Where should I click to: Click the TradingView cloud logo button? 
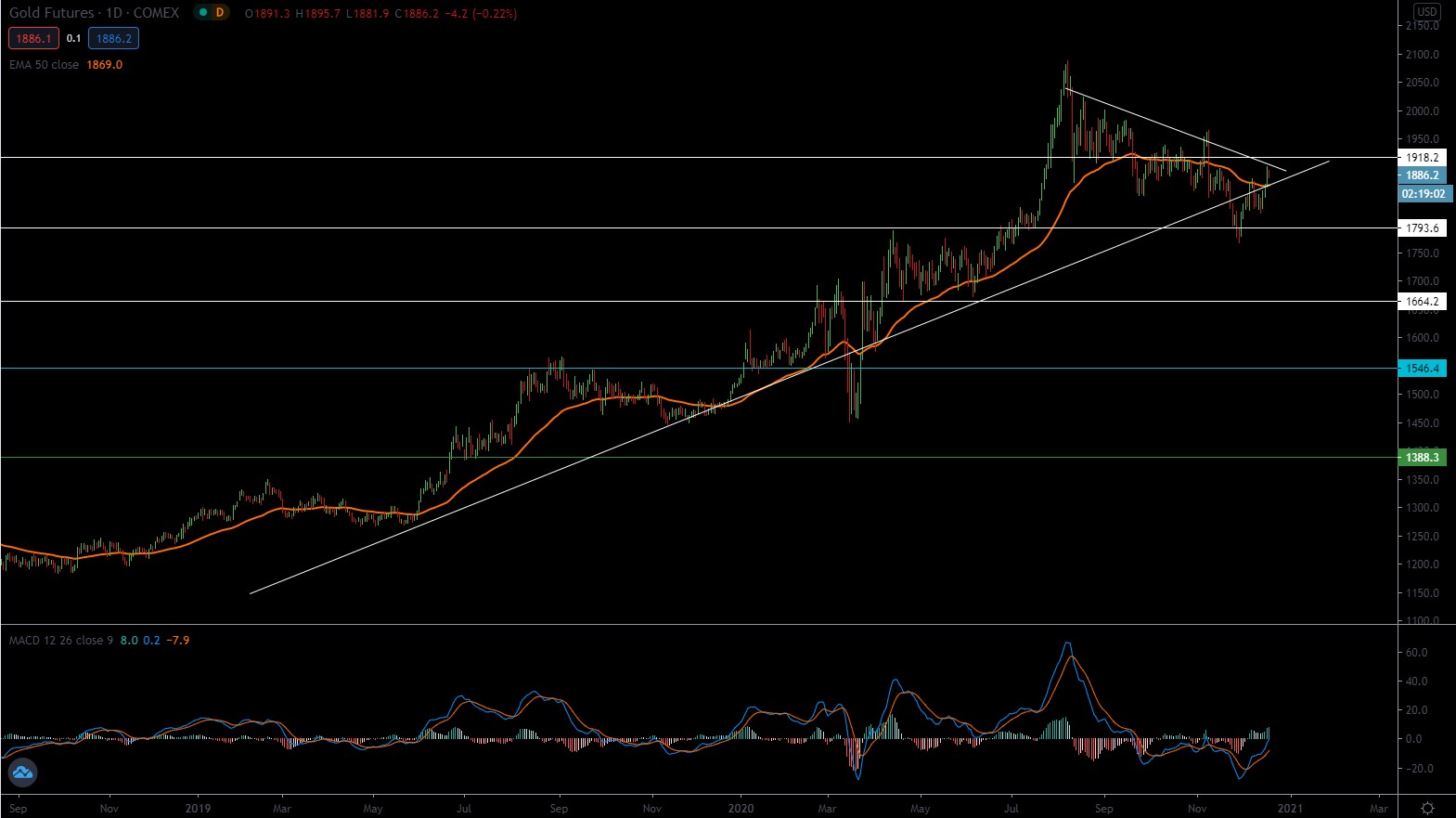22,773
